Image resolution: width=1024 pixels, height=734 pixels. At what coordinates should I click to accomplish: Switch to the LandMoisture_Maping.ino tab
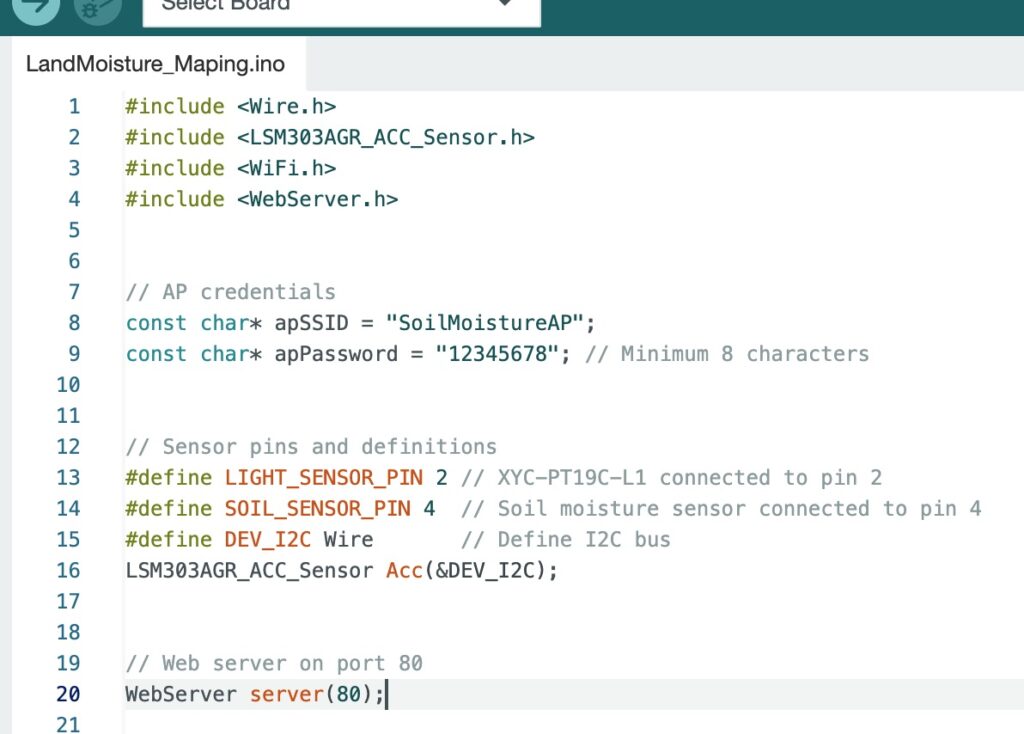[155, 65]
